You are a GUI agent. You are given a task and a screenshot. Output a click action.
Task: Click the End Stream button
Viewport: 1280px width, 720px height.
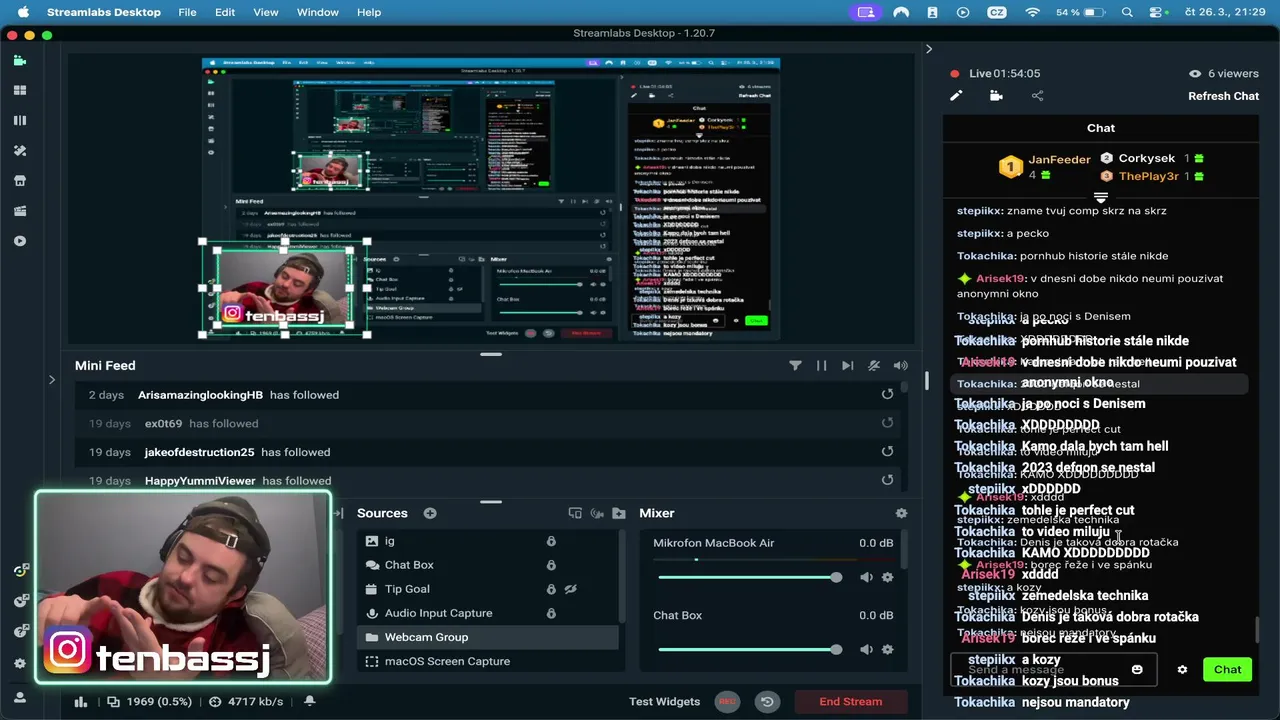(x=851, y=702)
